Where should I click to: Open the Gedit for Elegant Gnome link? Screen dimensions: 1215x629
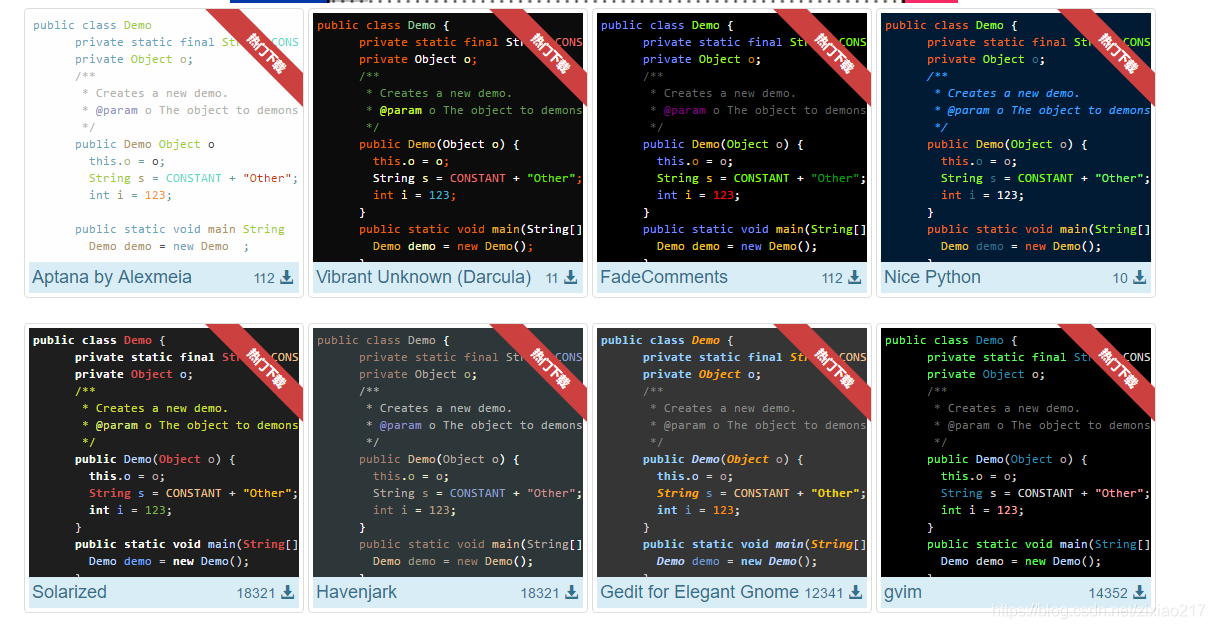tap(700, 592)
